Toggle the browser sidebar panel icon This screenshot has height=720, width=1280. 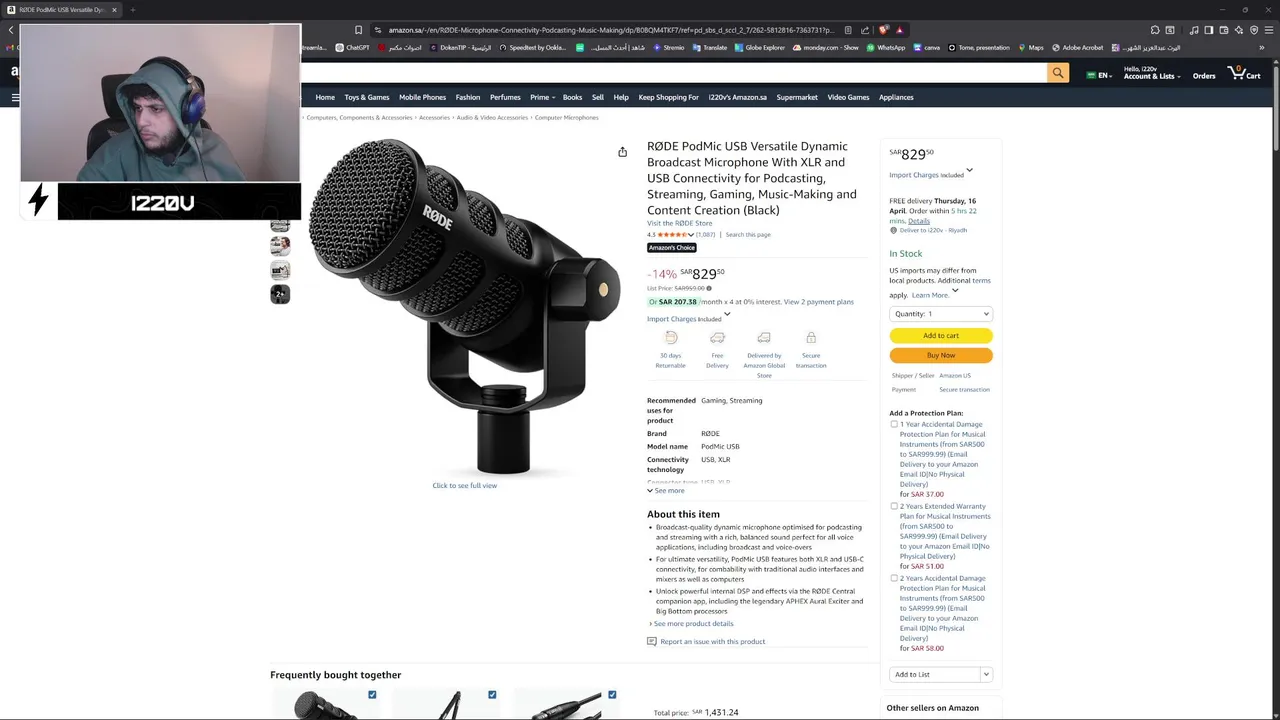tap(1209, 30)
